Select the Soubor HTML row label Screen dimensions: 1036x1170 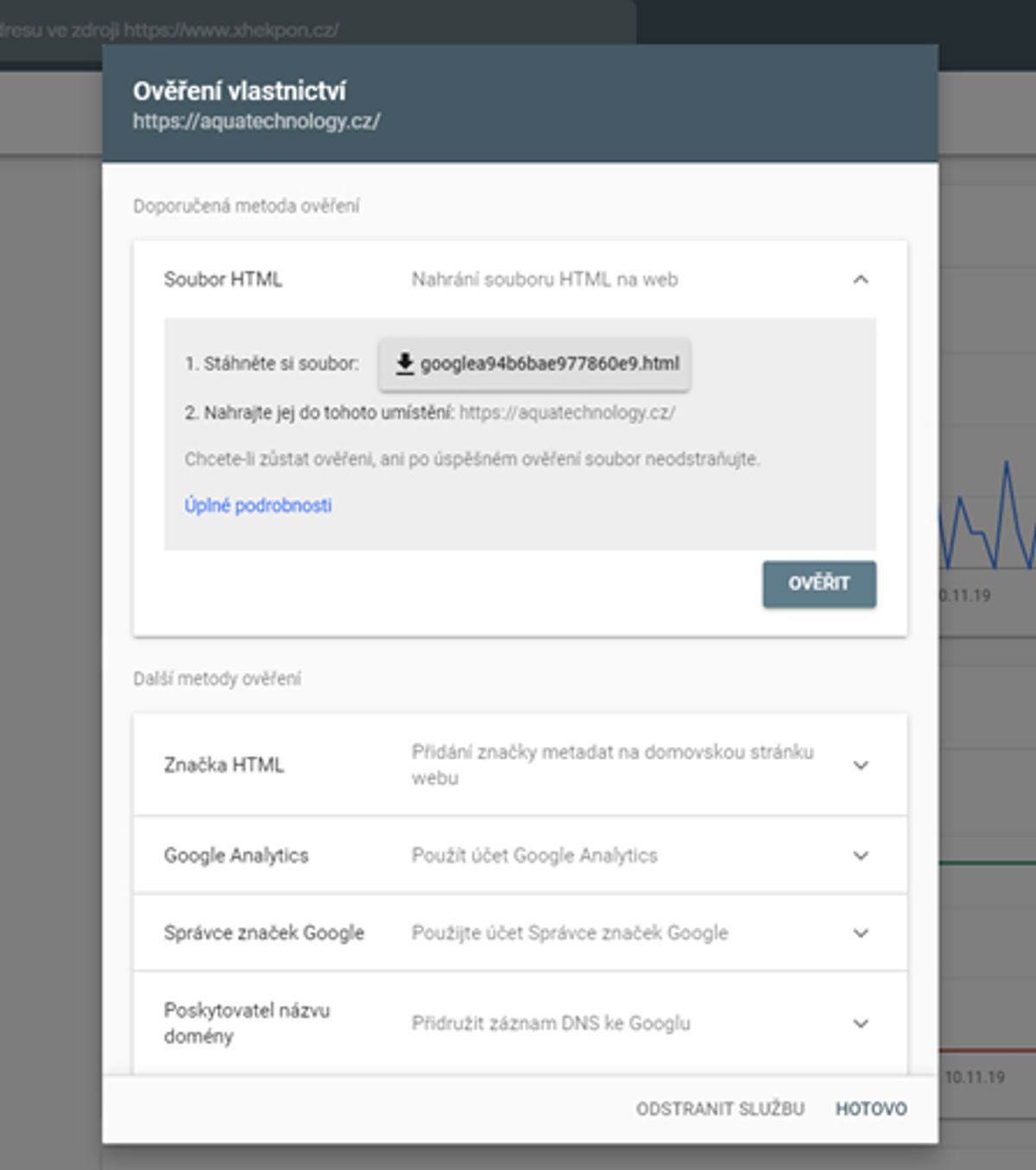click(223, 279)
